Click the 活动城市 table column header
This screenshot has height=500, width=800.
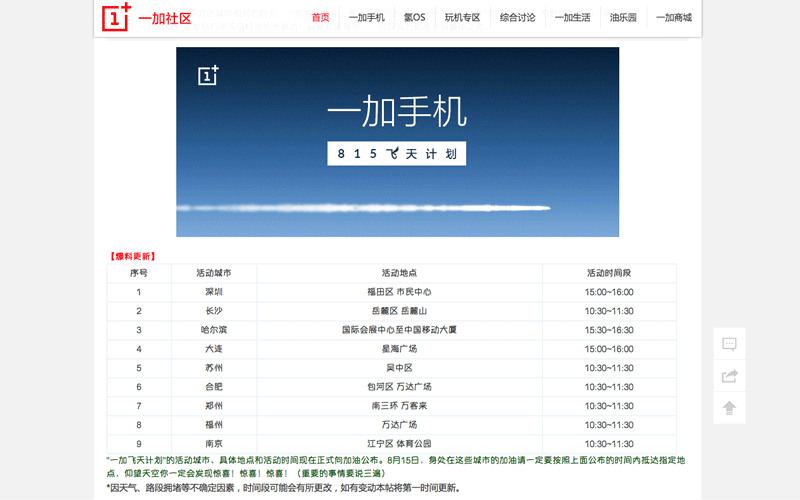[214, 273]
